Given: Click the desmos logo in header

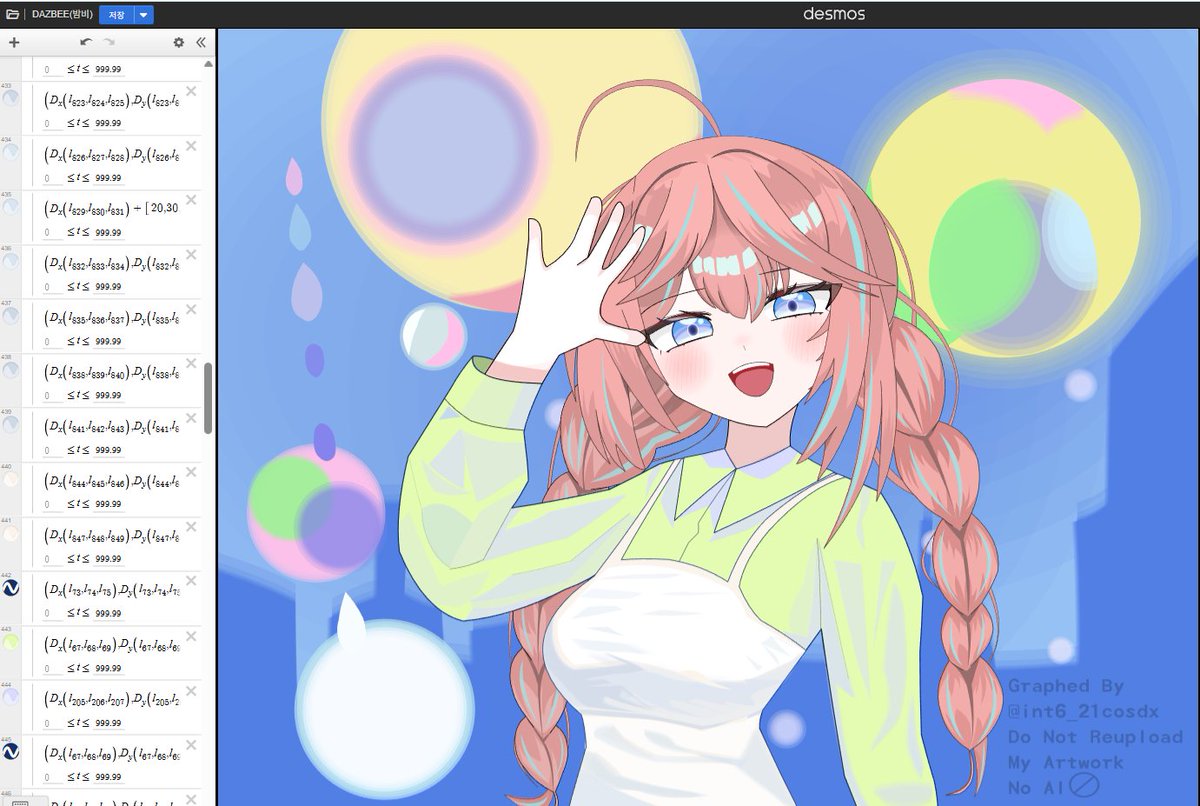Looking at the screenshot, I should pyautogui.click(x=834, y=14).
